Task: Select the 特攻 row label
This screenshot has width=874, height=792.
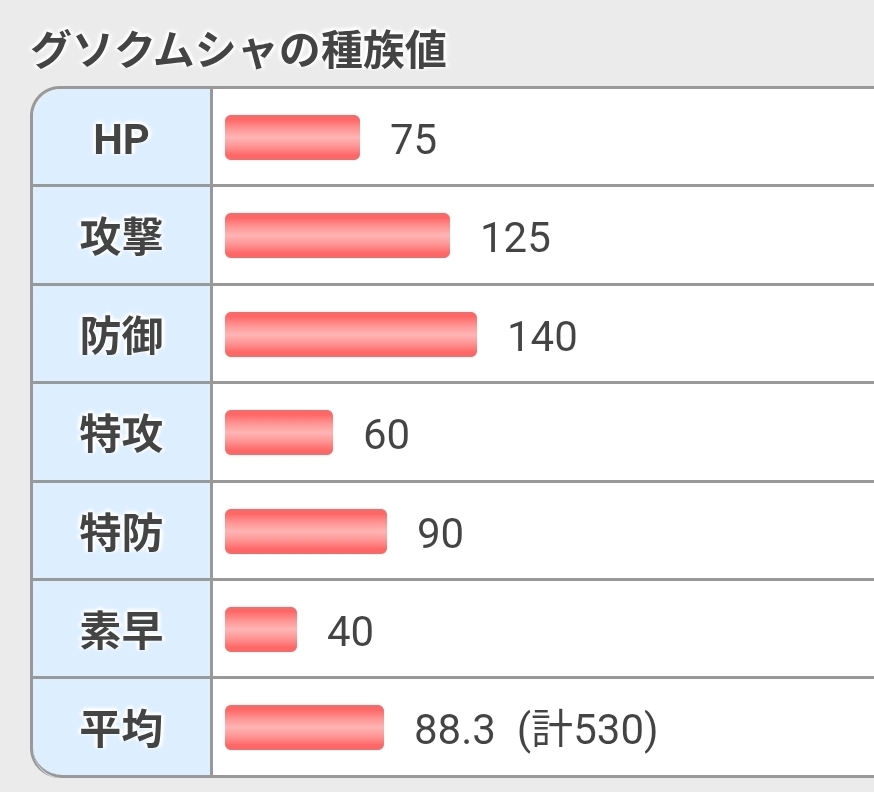Action: click(x=121, y=433)
